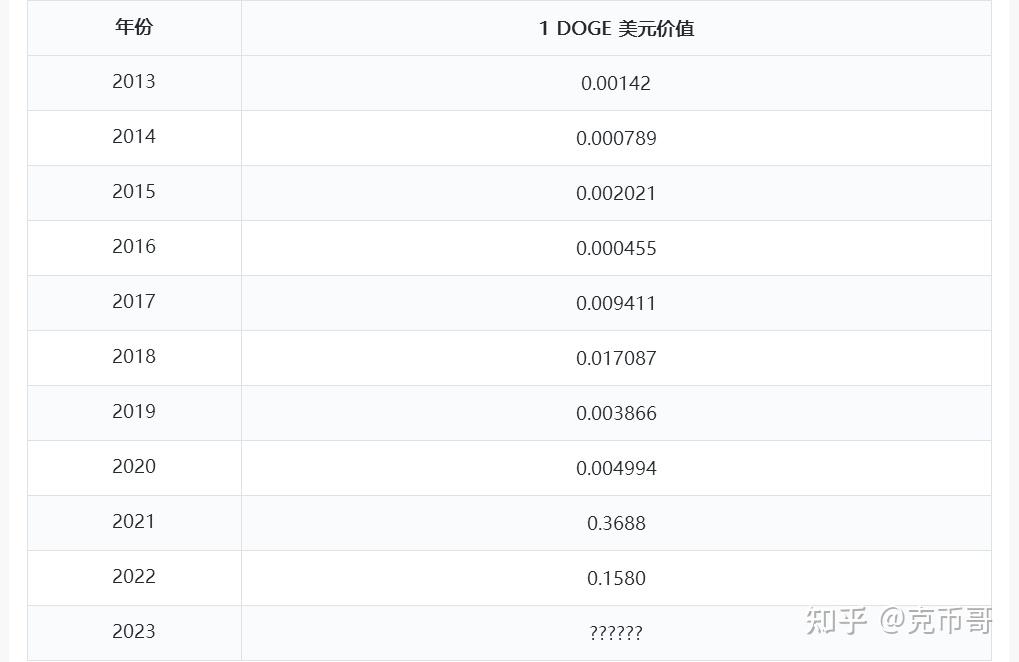Click the value 0.003866
1019x662 pixels.
pyautogui.click(x=616, y=413)
